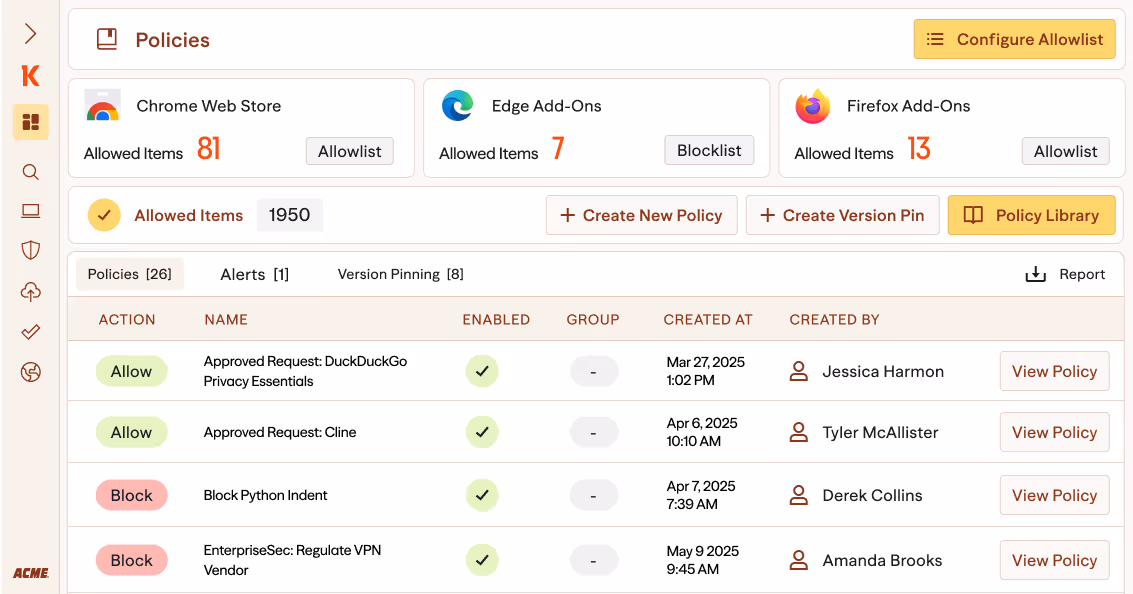Open Configure Allowlist

click(x=1014, y=39)
